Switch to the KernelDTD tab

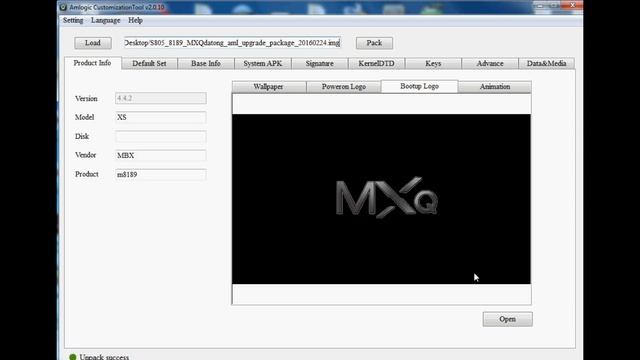(376, 63)
